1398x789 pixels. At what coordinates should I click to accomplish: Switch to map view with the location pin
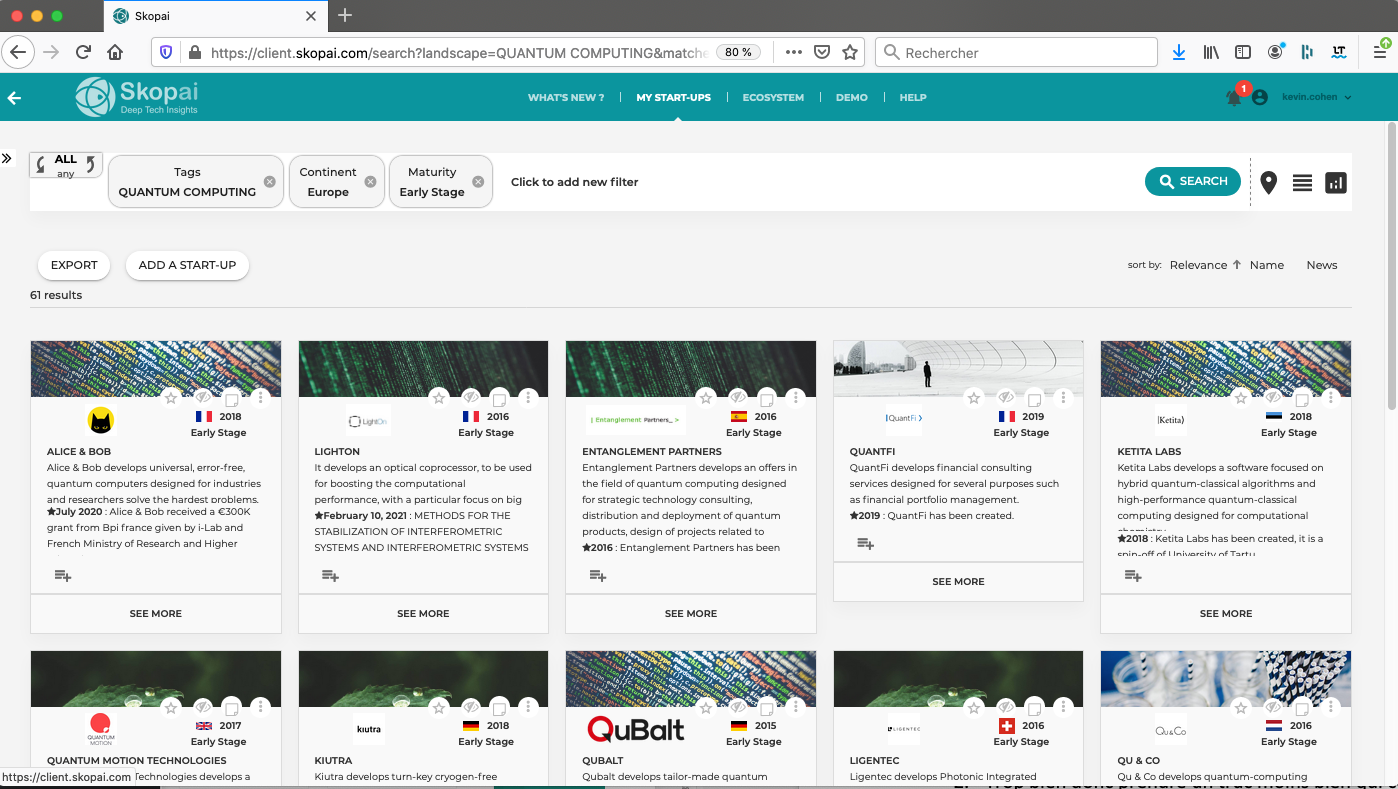tap(1269, 182)
